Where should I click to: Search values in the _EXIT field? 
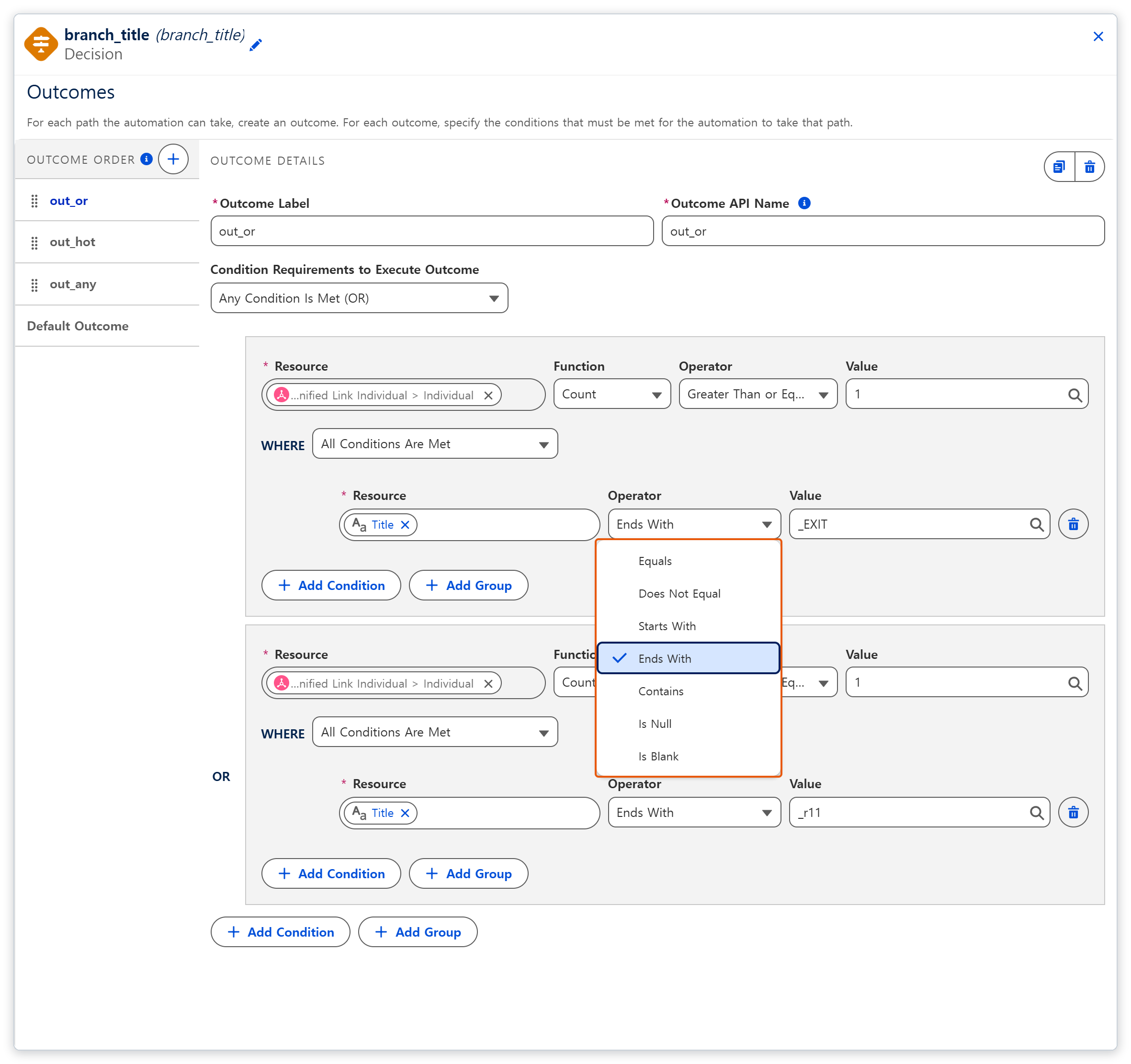(x=1036, y=525)
